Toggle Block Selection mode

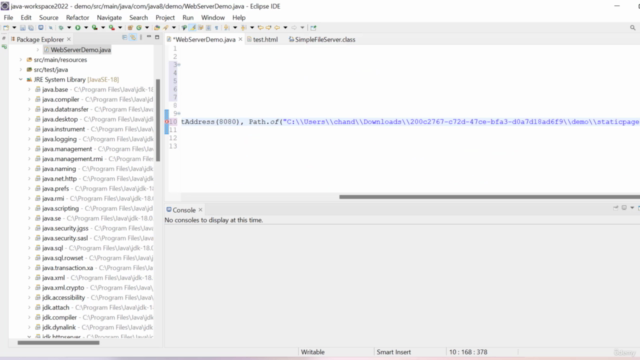[x=208, y=28]
